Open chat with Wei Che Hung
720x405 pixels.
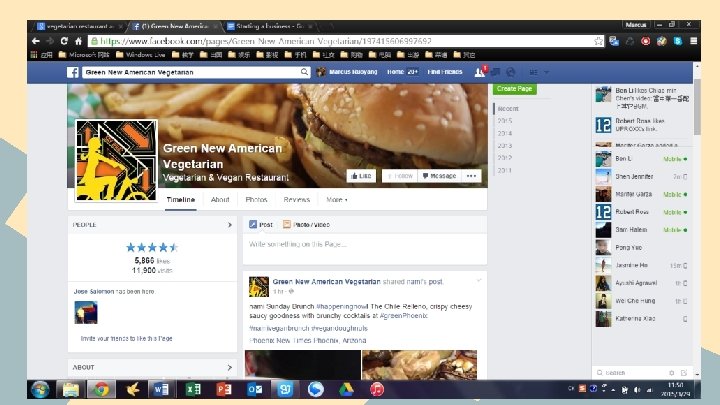point(641,301)
